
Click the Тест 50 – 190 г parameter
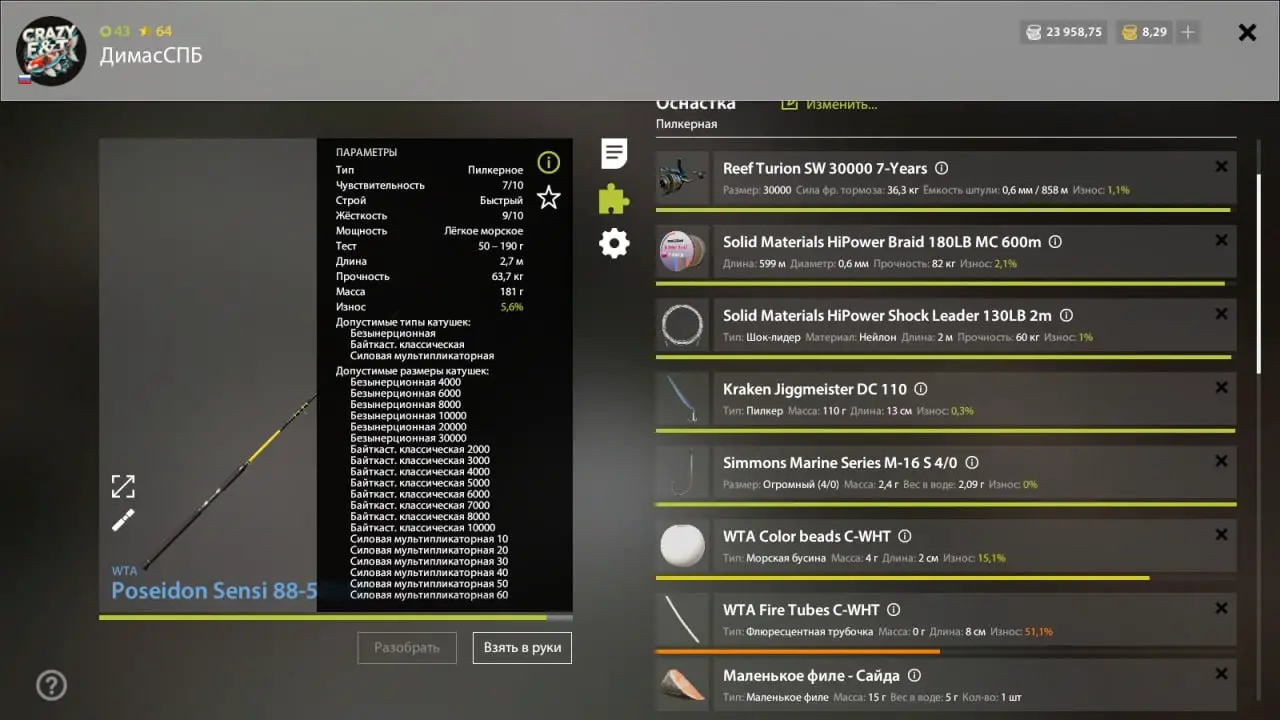(429, 246)
